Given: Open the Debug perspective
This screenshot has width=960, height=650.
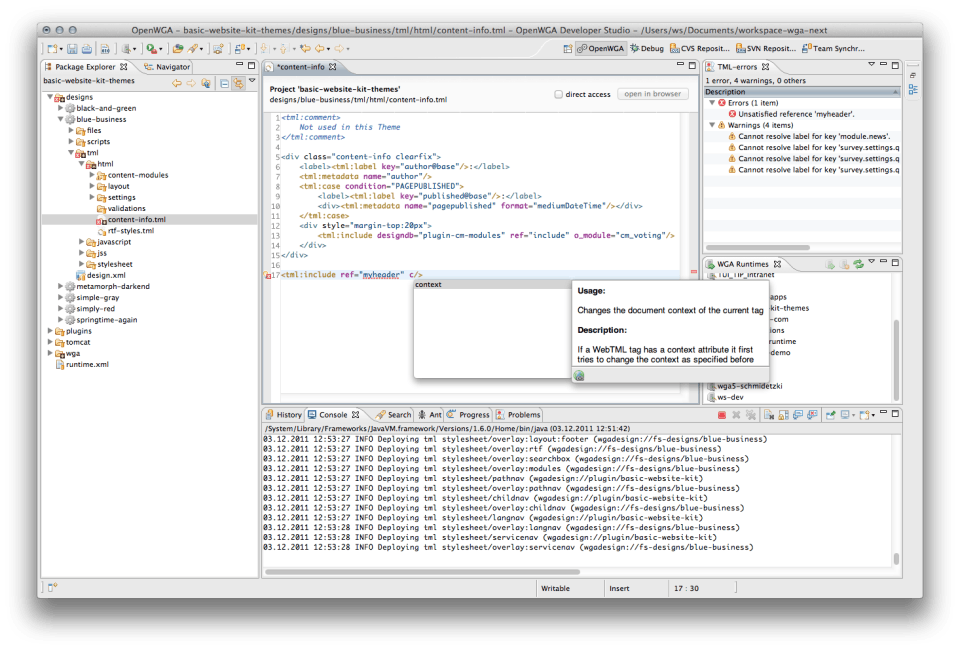Looking at the screenshot, I should tap(646, 48).
